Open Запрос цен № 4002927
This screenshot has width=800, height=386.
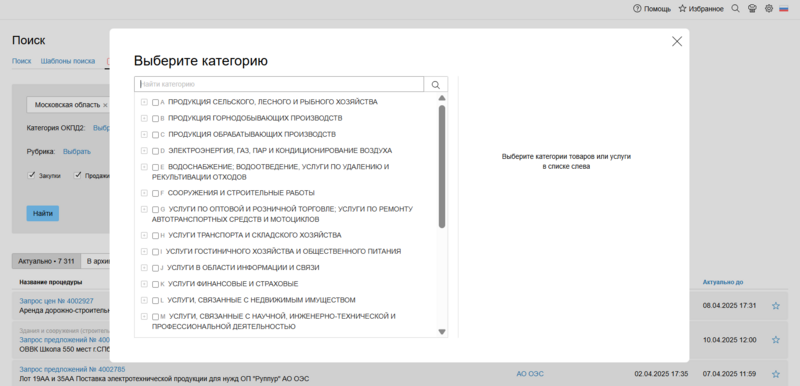pyautogui.click(x=56, y=301)
